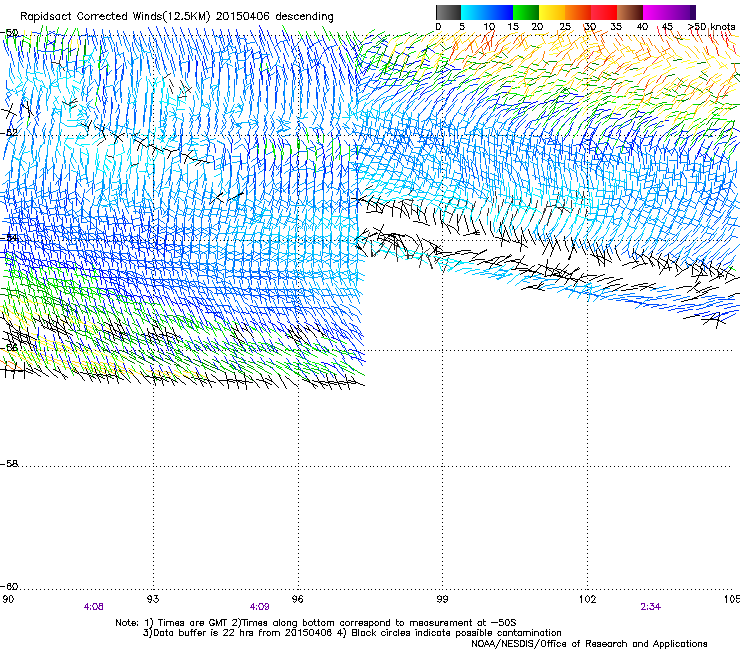Click the blue 10–15 knots color segment
Viewport: 740px width, 650px height.
[500, 12]
